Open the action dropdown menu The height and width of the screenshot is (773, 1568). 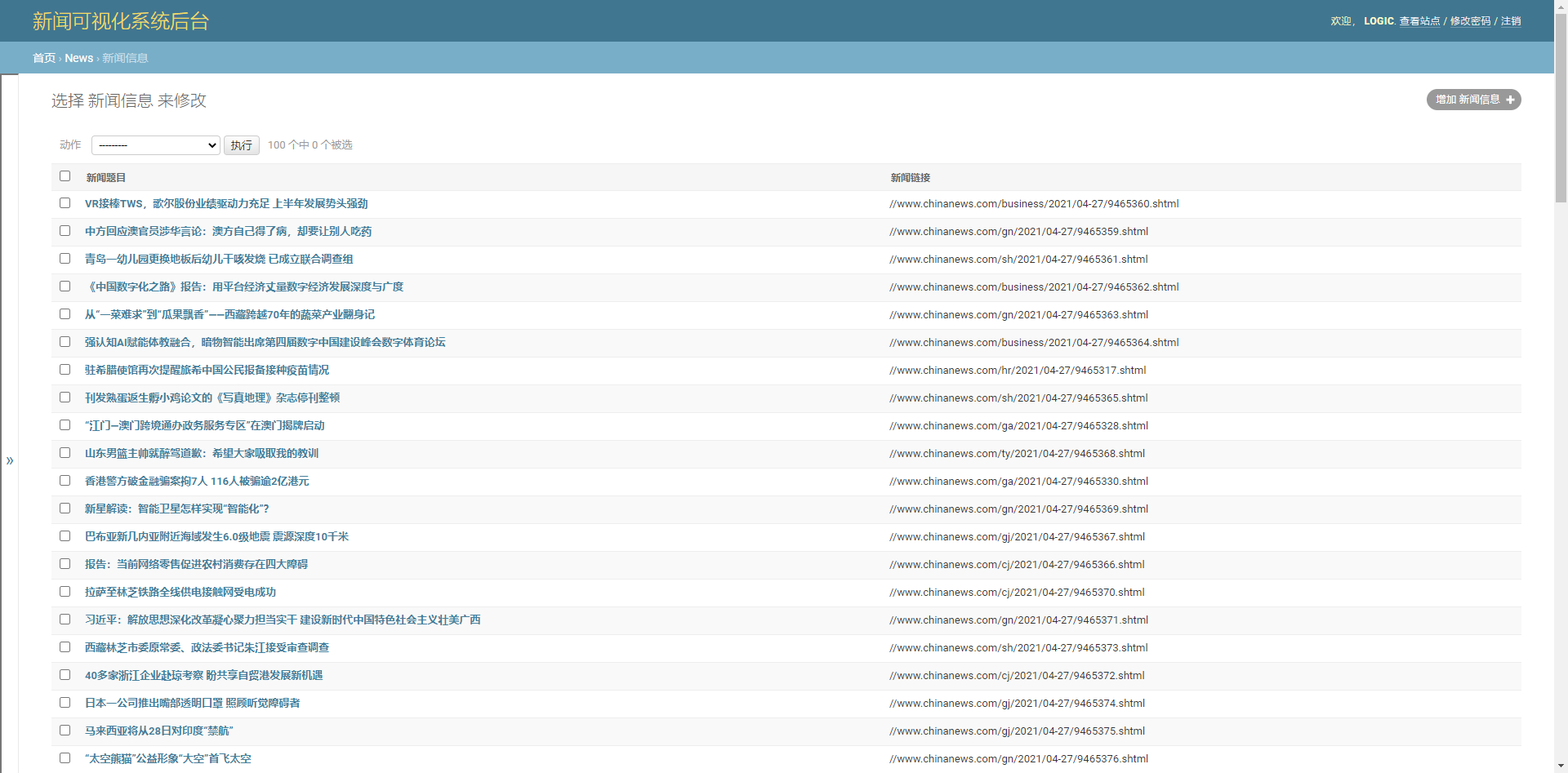155,145
